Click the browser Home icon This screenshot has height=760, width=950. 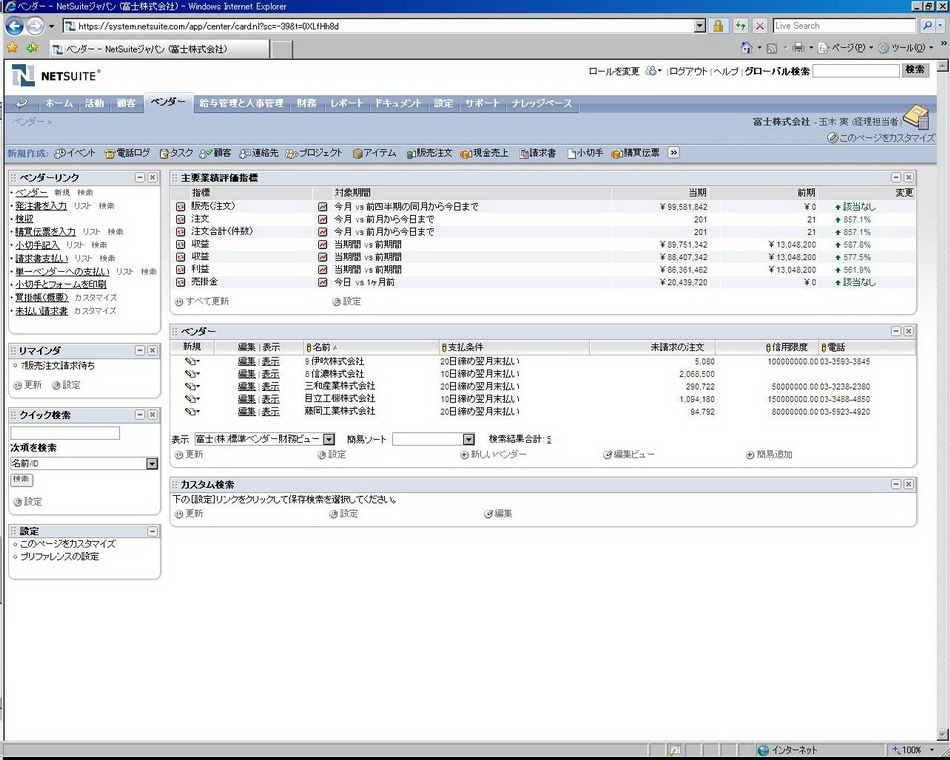coord(746,47)
